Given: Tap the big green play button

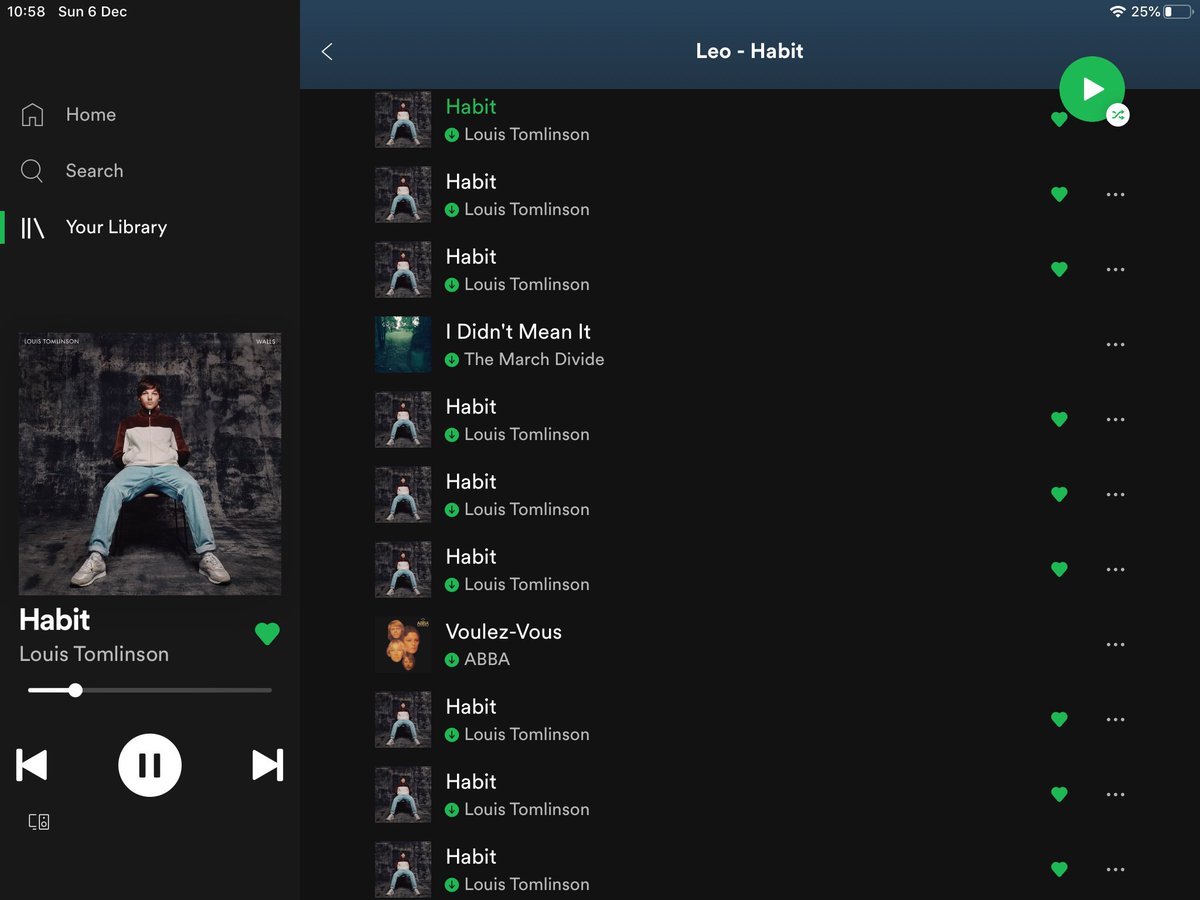Looking at the screenshot, I should [1092, 89].
